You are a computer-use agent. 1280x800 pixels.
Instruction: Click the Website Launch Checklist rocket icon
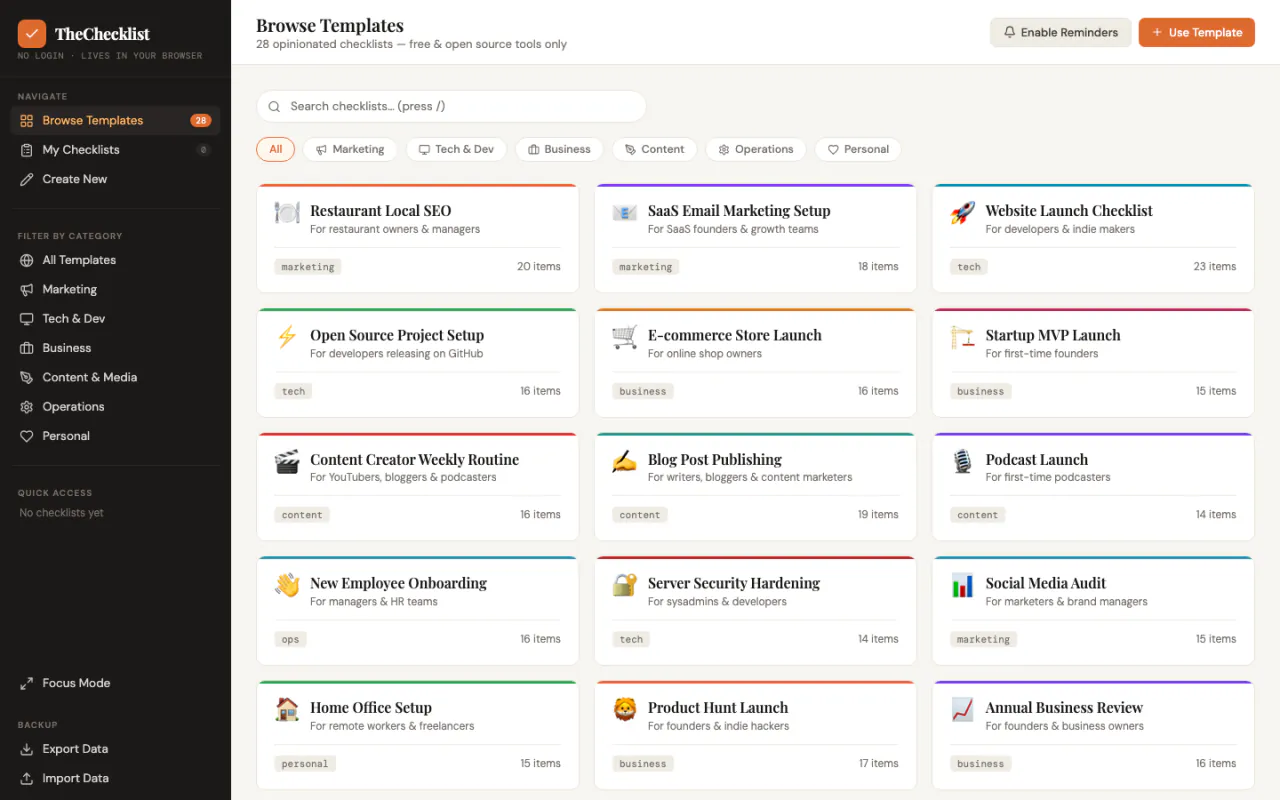962,212
